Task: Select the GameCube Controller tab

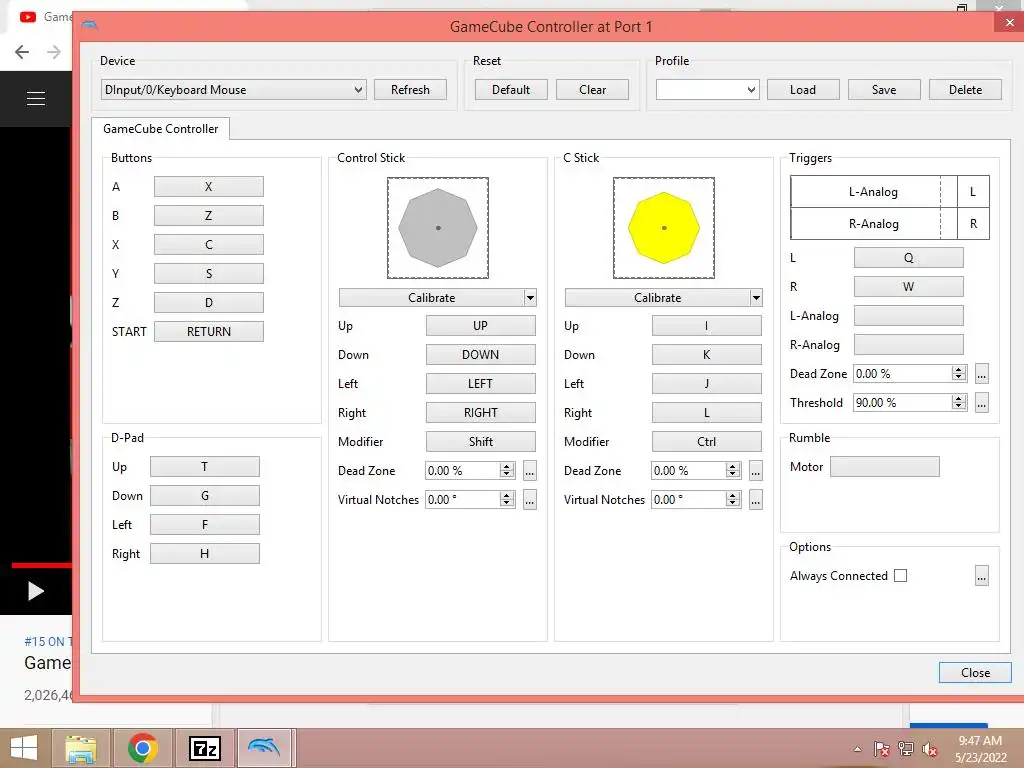Action: [161, 129]
